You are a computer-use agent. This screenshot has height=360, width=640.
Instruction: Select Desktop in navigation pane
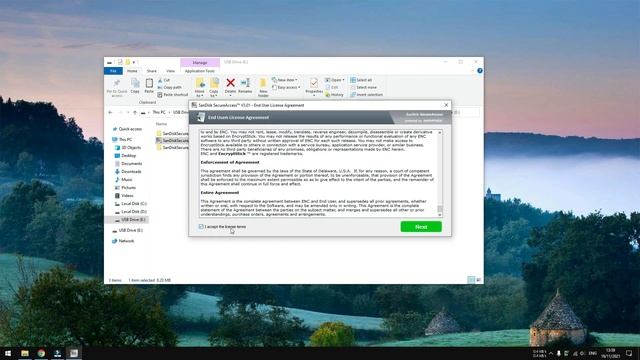[x=125, y=156]
